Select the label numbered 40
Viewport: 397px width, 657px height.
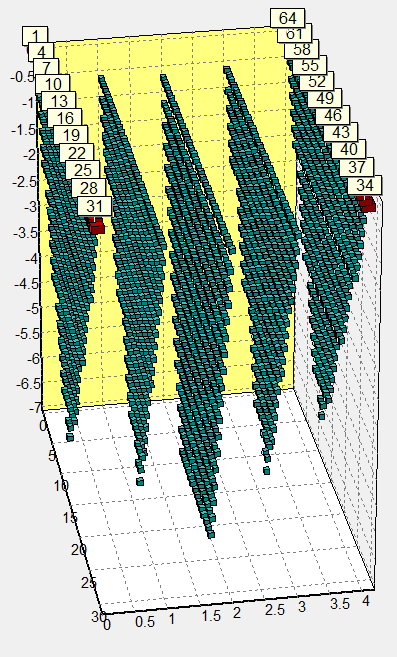point(348,150)
